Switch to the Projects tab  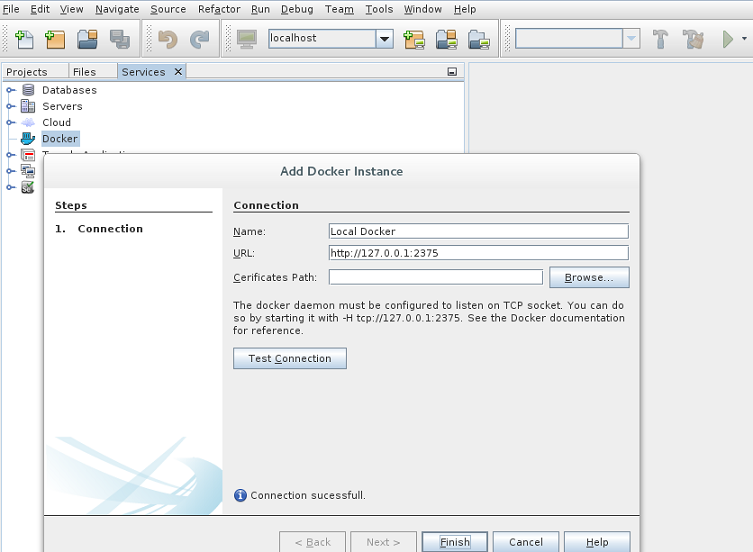[26, 72]
